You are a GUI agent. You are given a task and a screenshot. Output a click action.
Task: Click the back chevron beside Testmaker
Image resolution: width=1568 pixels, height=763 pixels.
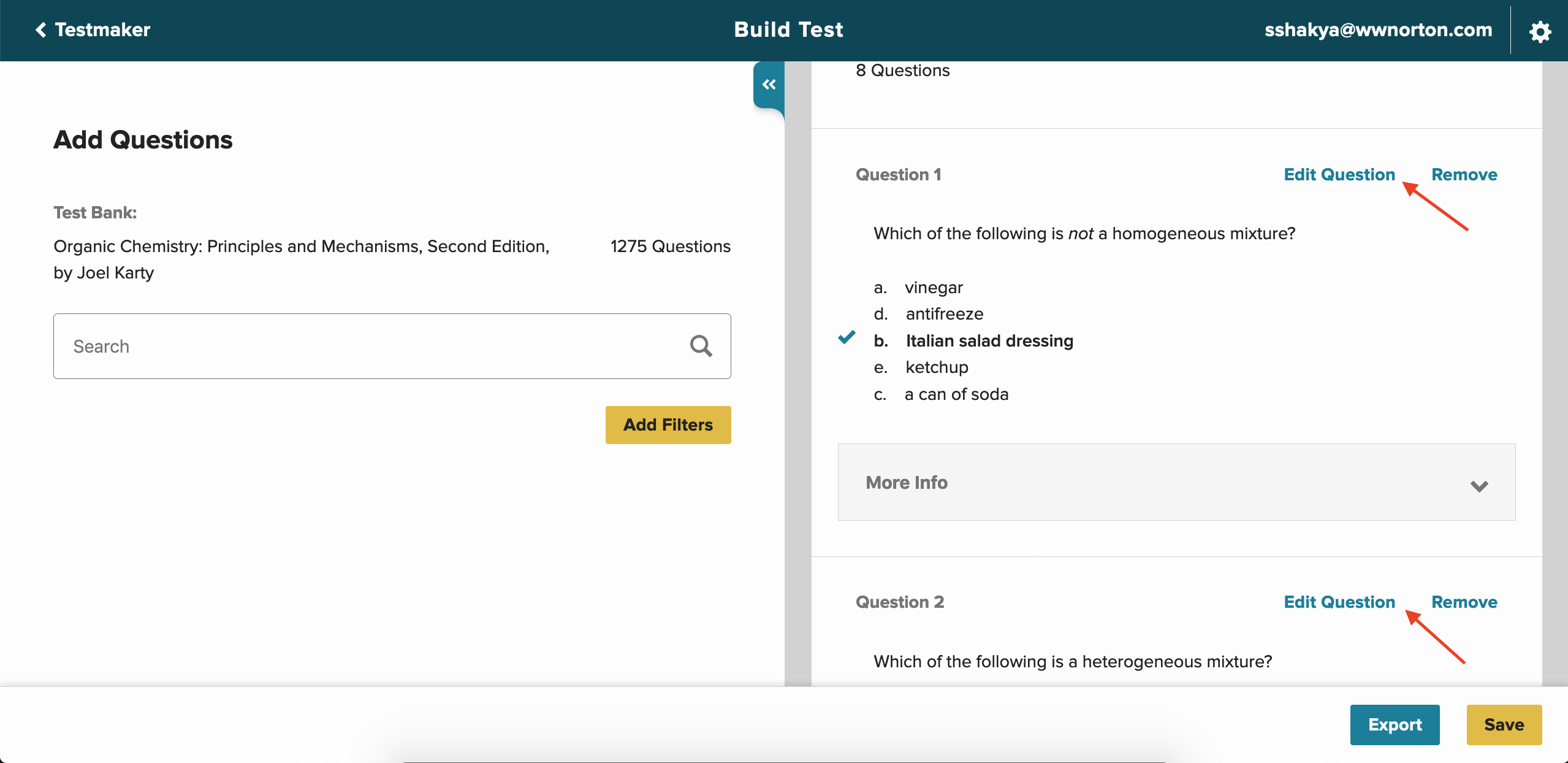tap(41, 29)
